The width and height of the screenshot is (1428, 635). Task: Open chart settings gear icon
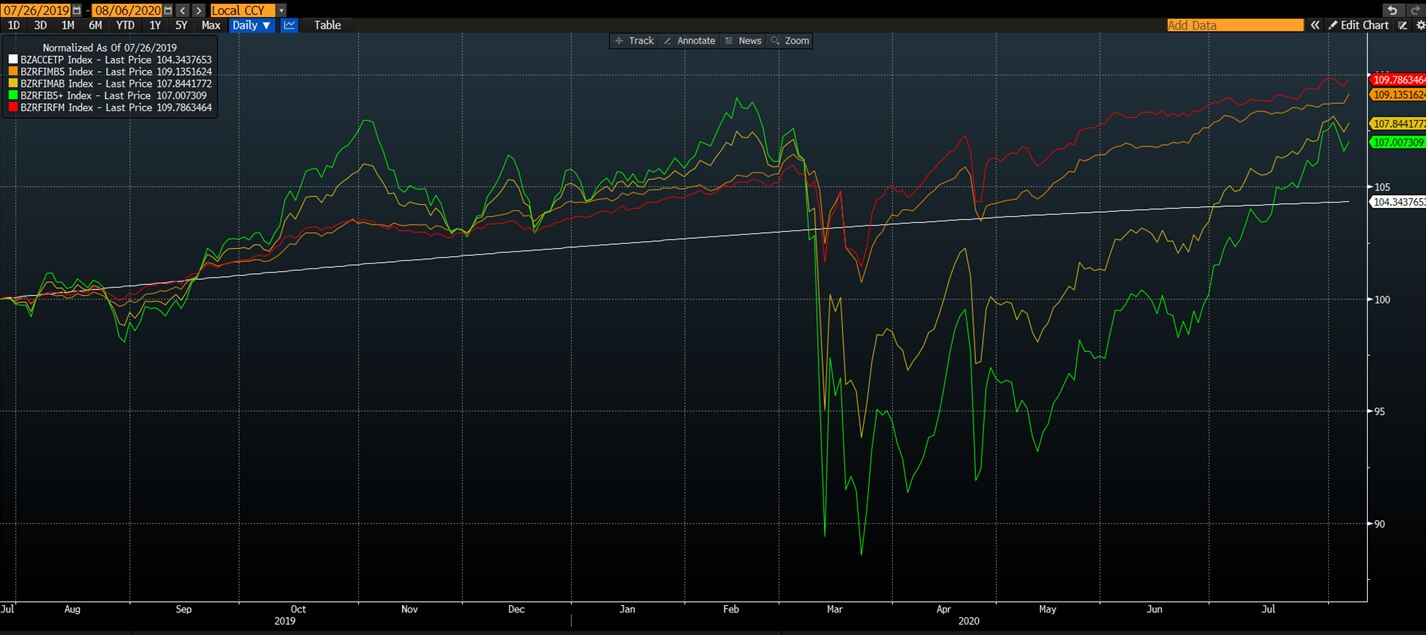pyautogui.click(x=1421, y=25)
